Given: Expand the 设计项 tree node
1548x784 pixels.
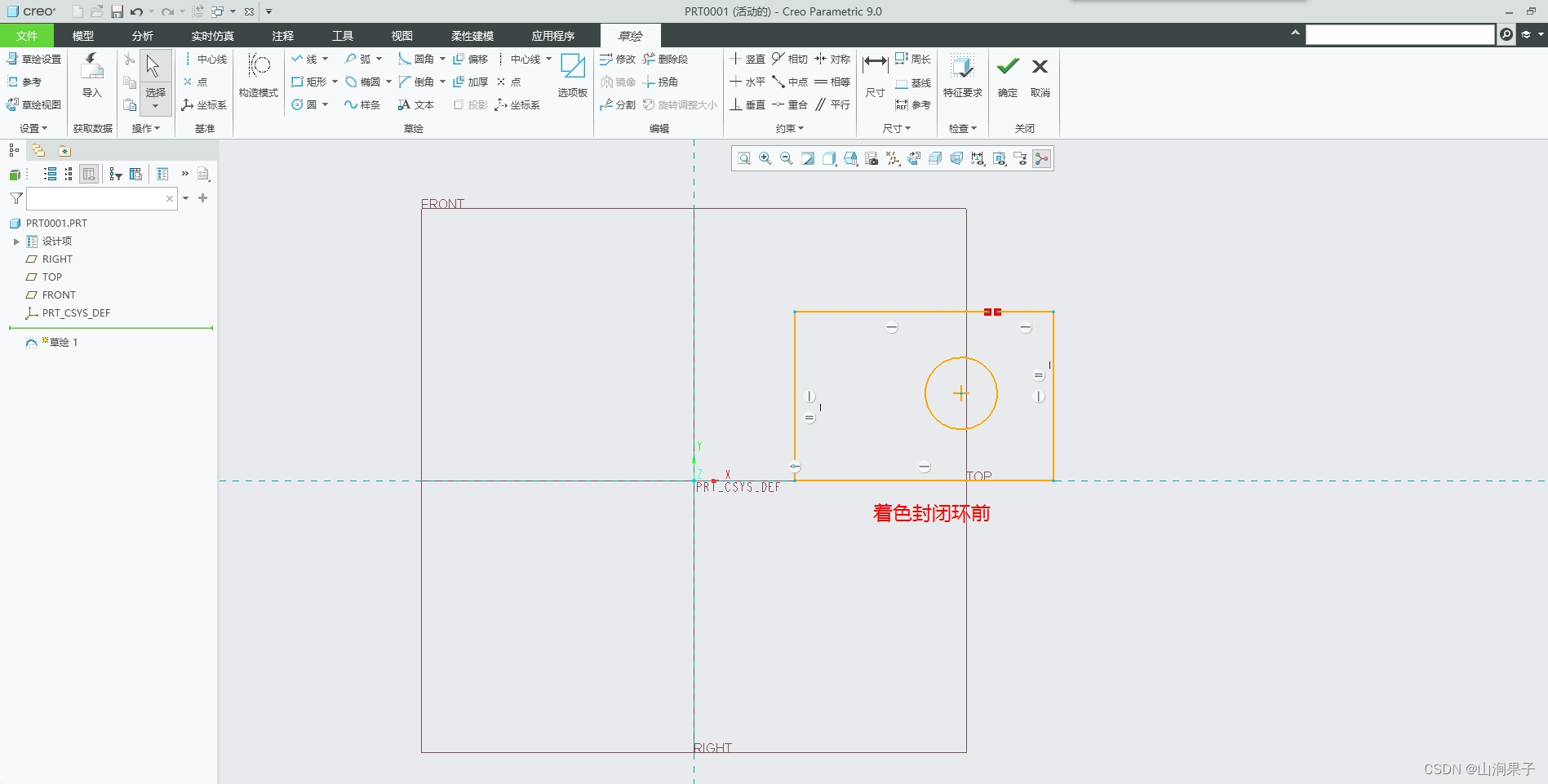Looking at the screenshot, I should [x=16, y=241].
